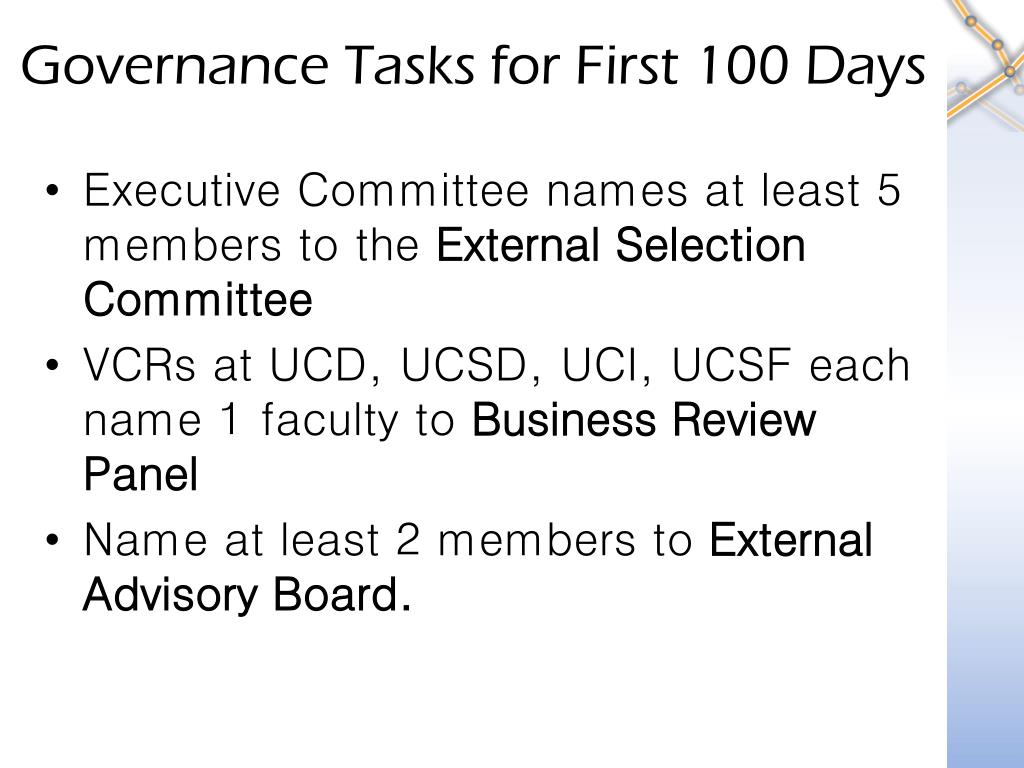Click the slide title 'Governance Tasks for First 100 Days'

[473, 67]
